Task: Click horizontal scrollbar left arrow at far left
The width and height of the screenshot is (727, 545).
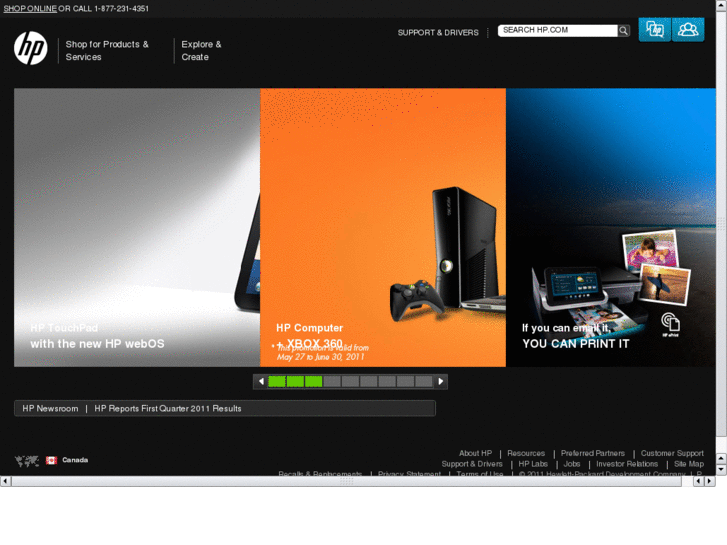Action: (x=5, y=481)
